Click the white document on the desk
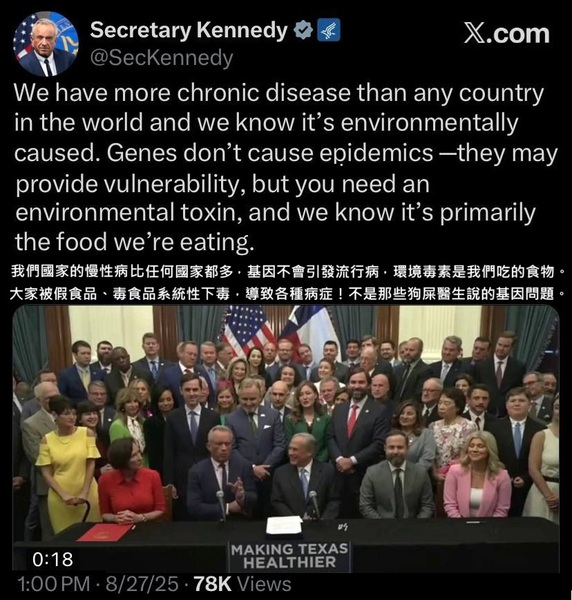This screenshot has width=572, height=600. pos(284,525)
